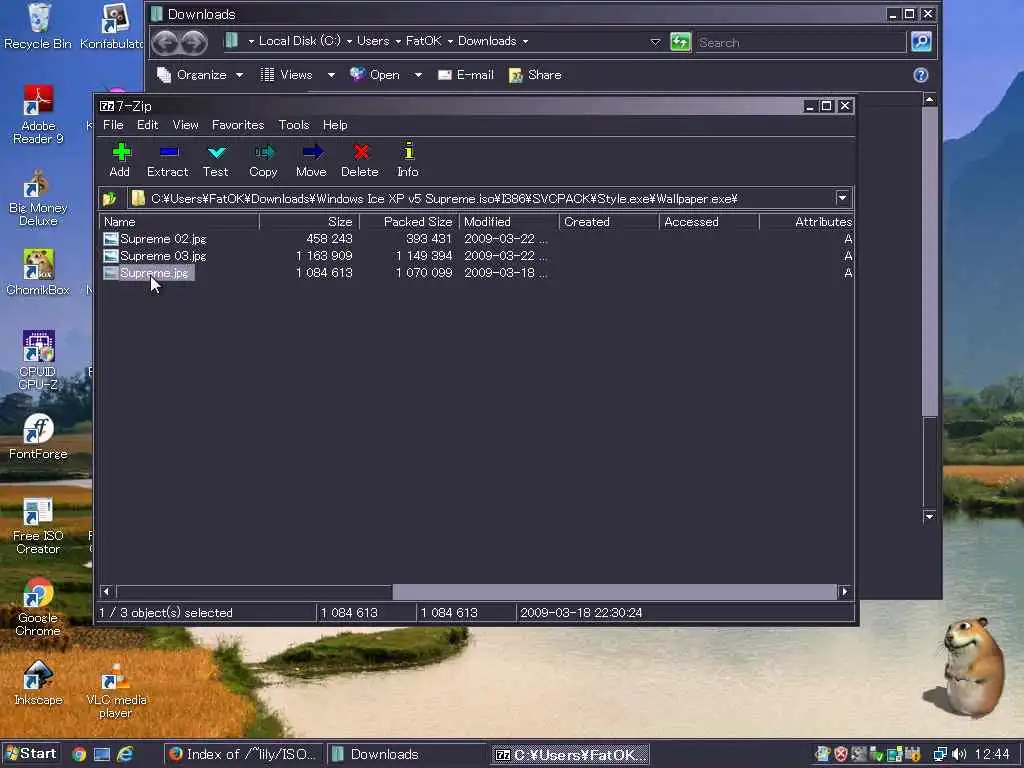Open the Favorites menu in 7-Zip
Screen dimensions: 1024x768
pyautogui.click(x=238, y=125)
